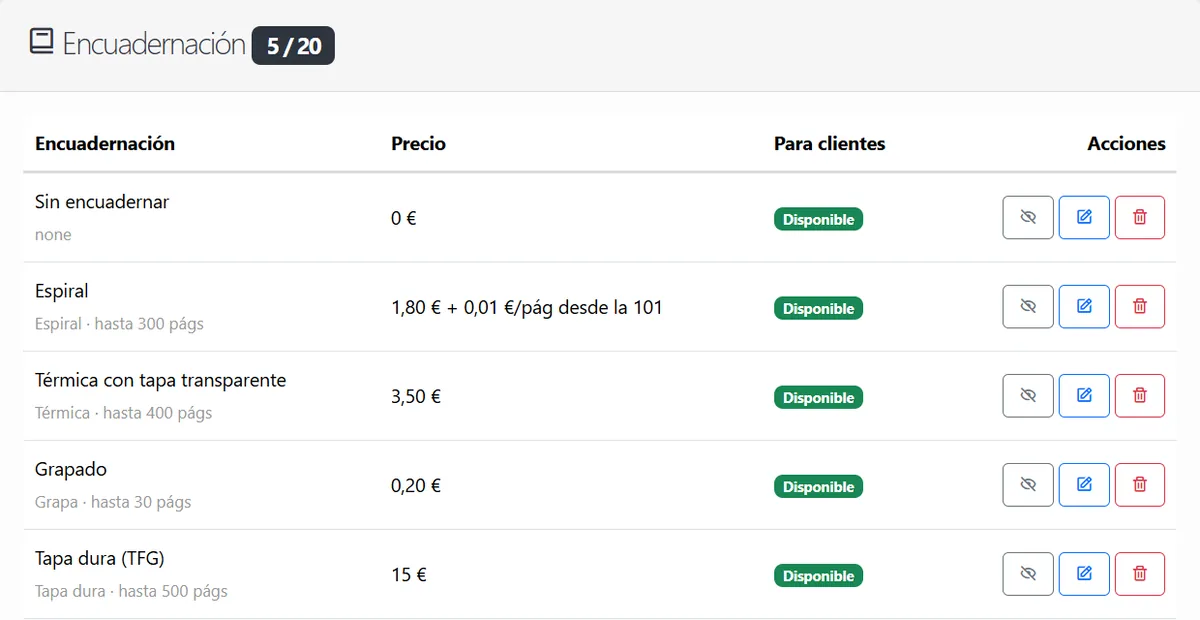
Task: Click the 5 / 20 count badge
Action: coord(293,46)
